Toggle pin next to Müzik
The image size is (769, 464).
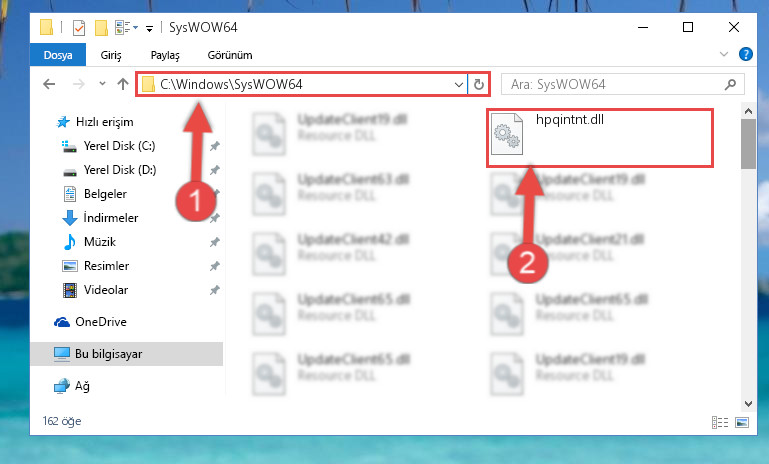(214, 242)
